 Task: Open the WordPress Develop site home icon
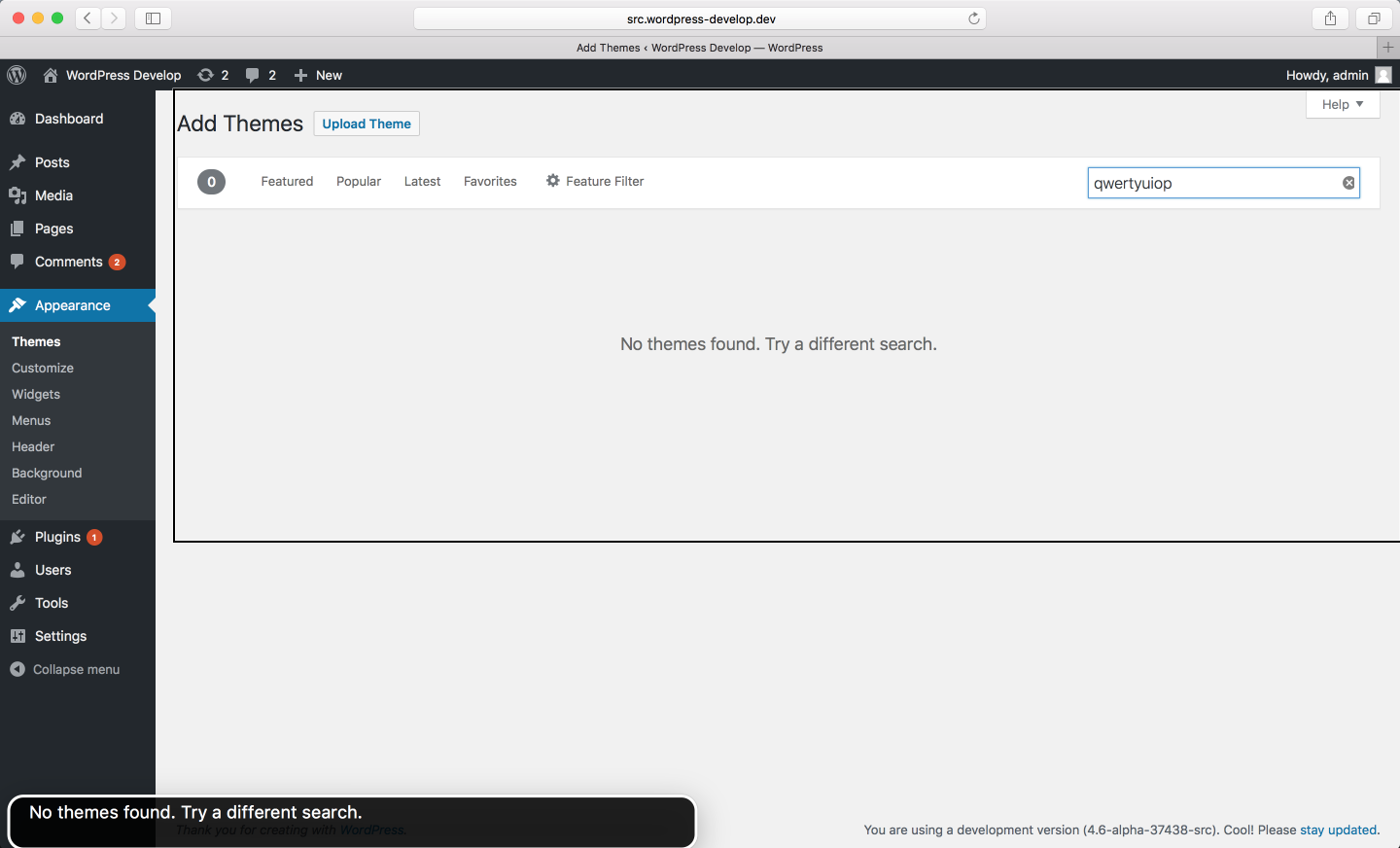click(51, 75)
